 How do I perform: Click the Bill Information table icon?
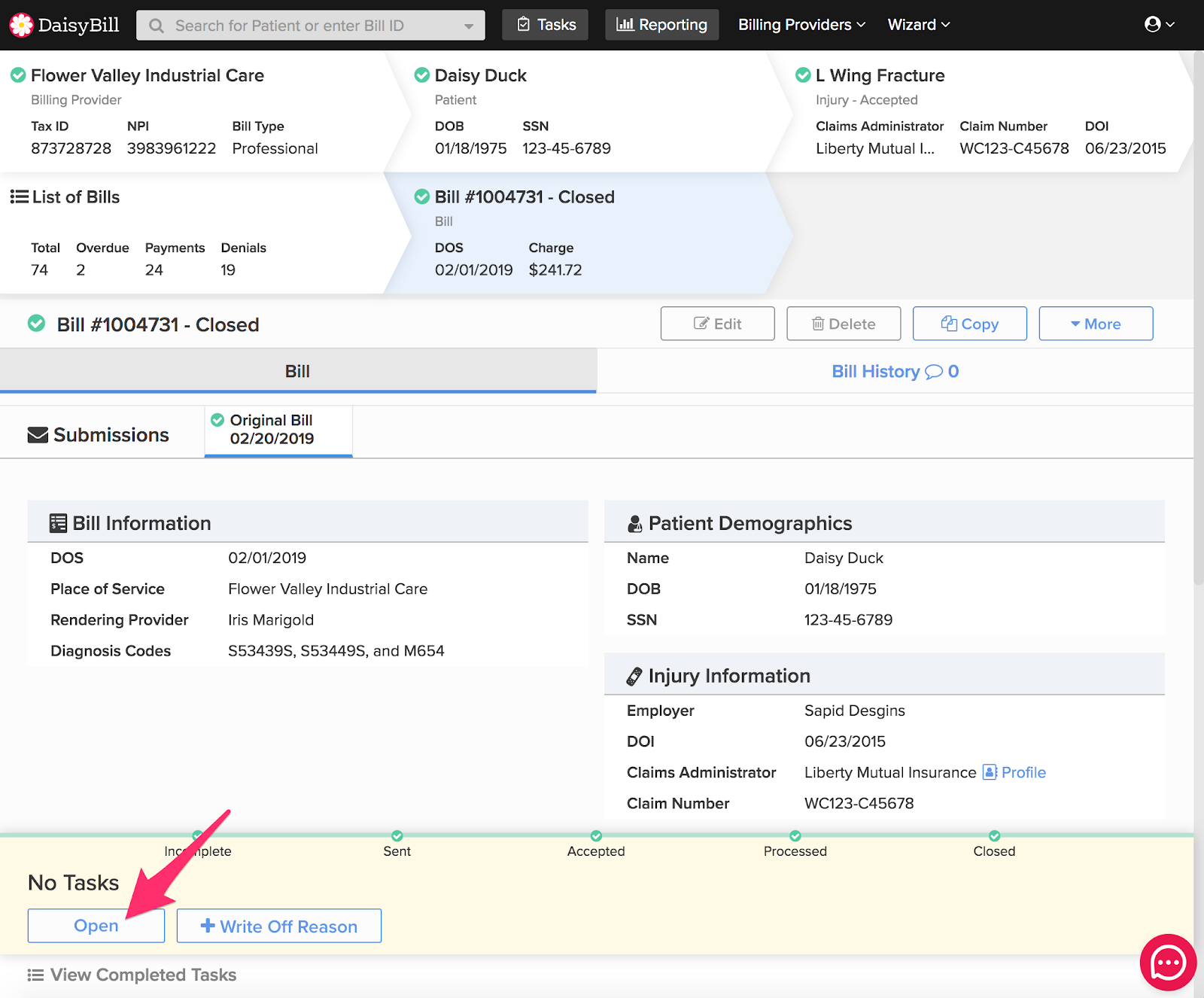(x=58, y=523)
